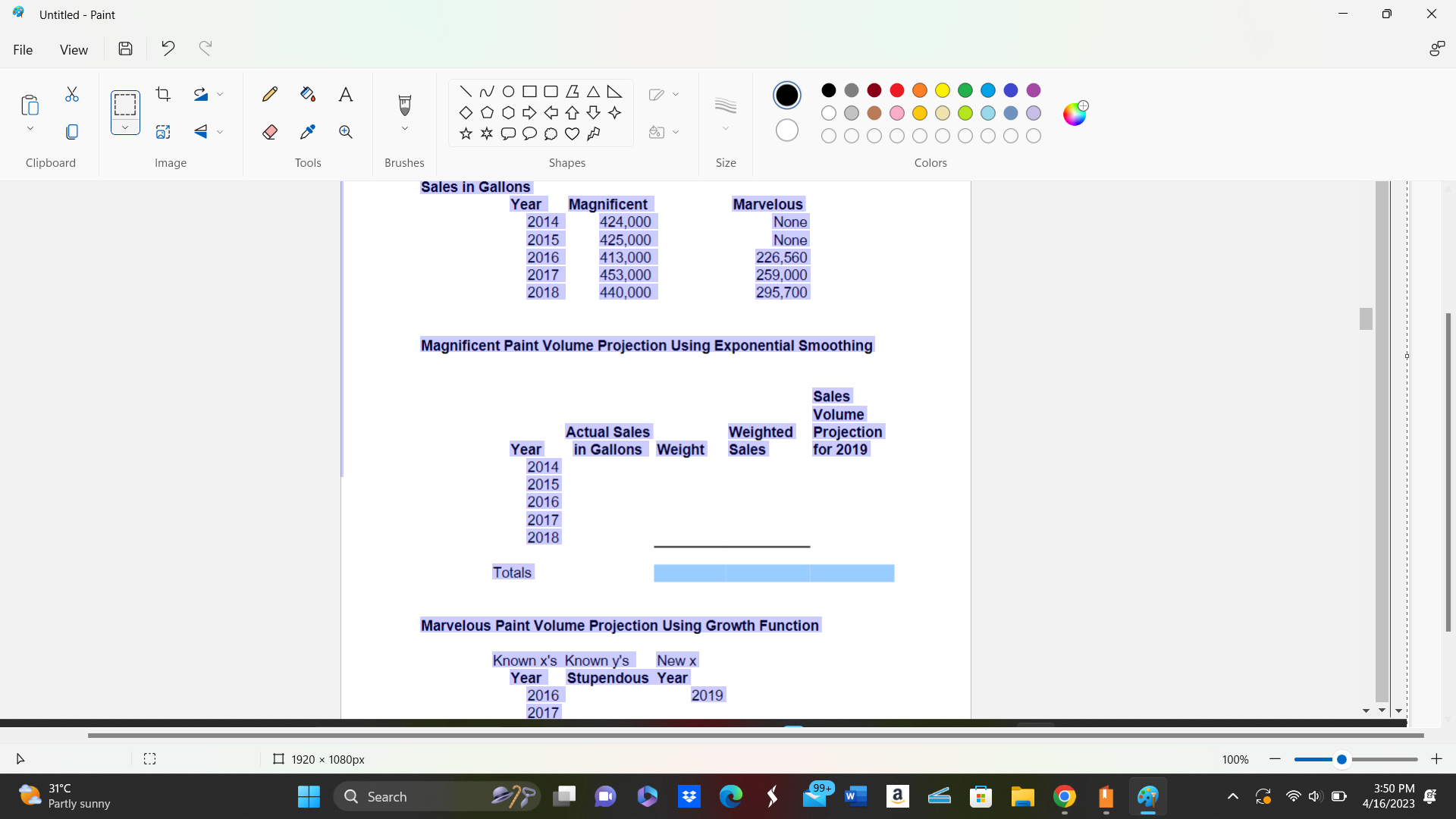Screen dimensions: 1456x819
Task: Select the Text tool
Action: pyautogui.click(x=346, y=94)
